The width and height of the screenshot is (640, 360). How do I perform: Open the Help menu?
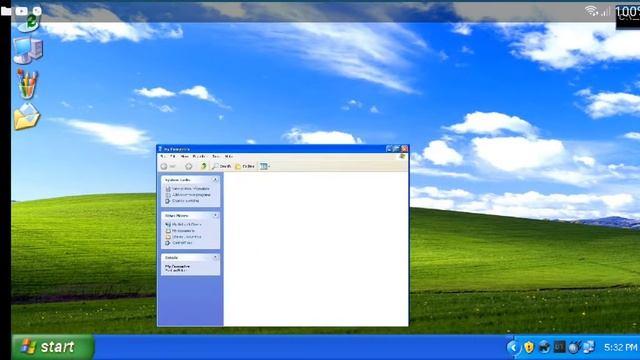pyautogui.click(x=229, y=156)
